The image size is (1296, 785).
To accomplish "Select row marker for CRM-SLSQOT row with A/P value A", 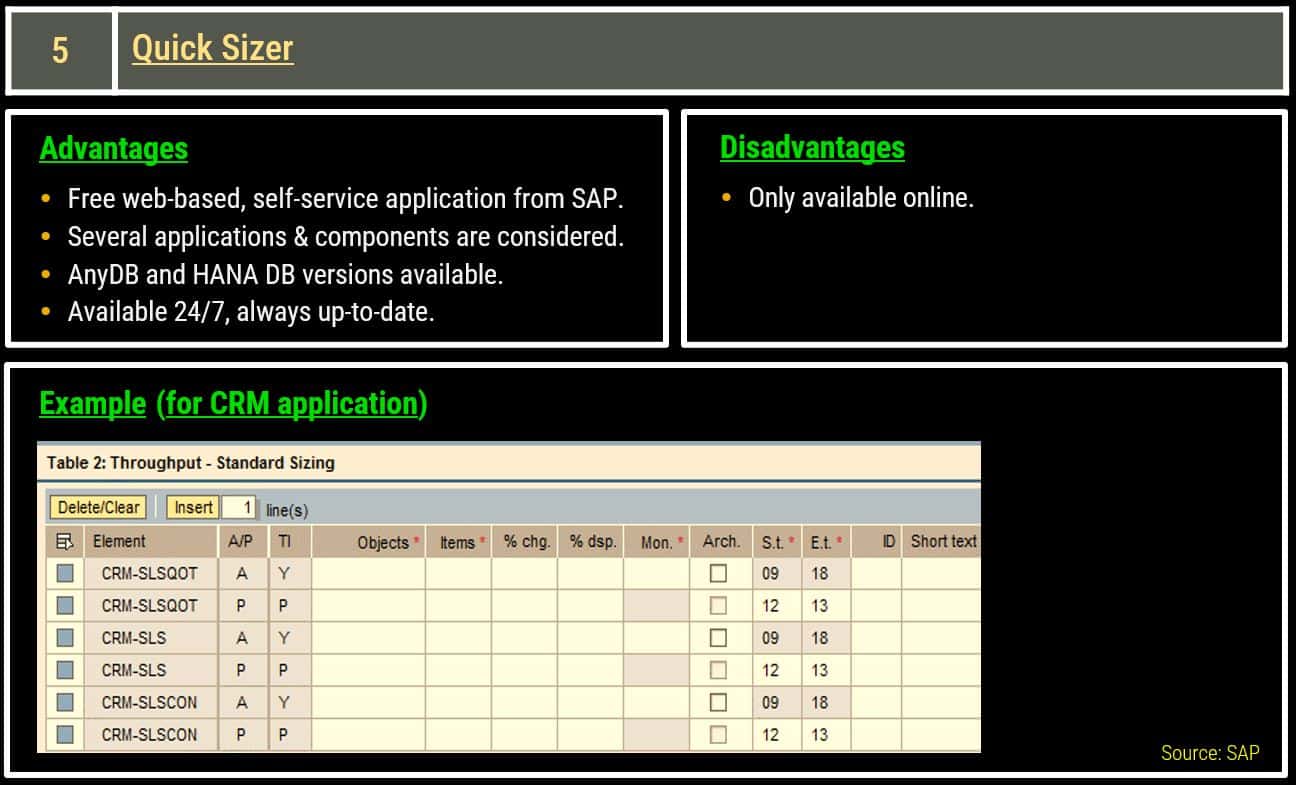I will (65, 574).
